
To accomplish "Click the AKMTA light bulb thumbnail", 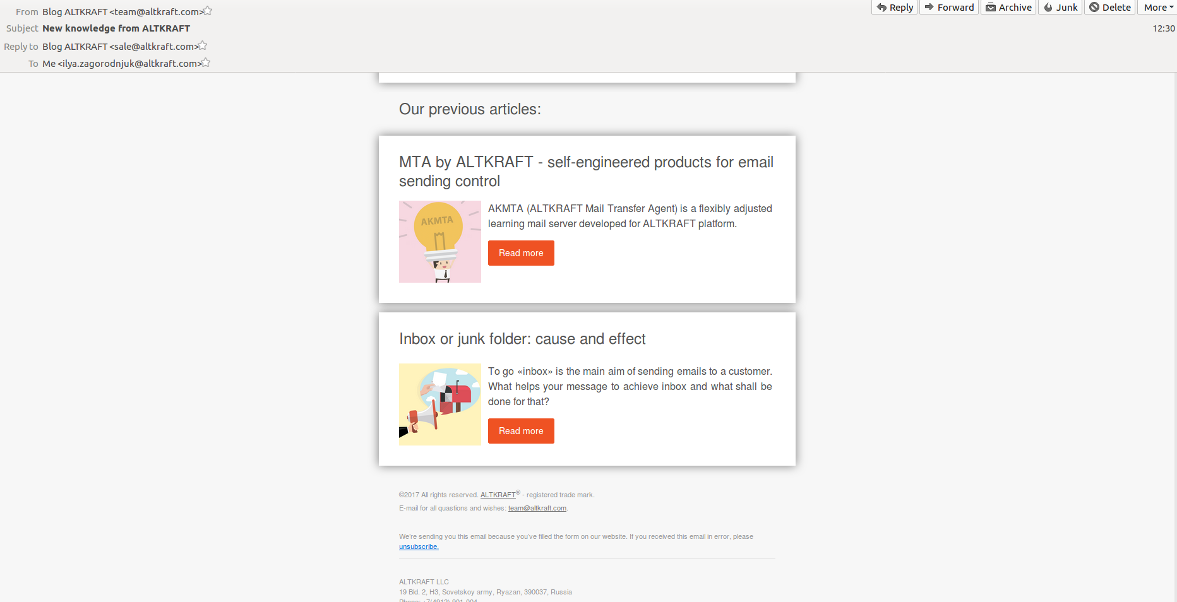I will (x=440, y=242).
